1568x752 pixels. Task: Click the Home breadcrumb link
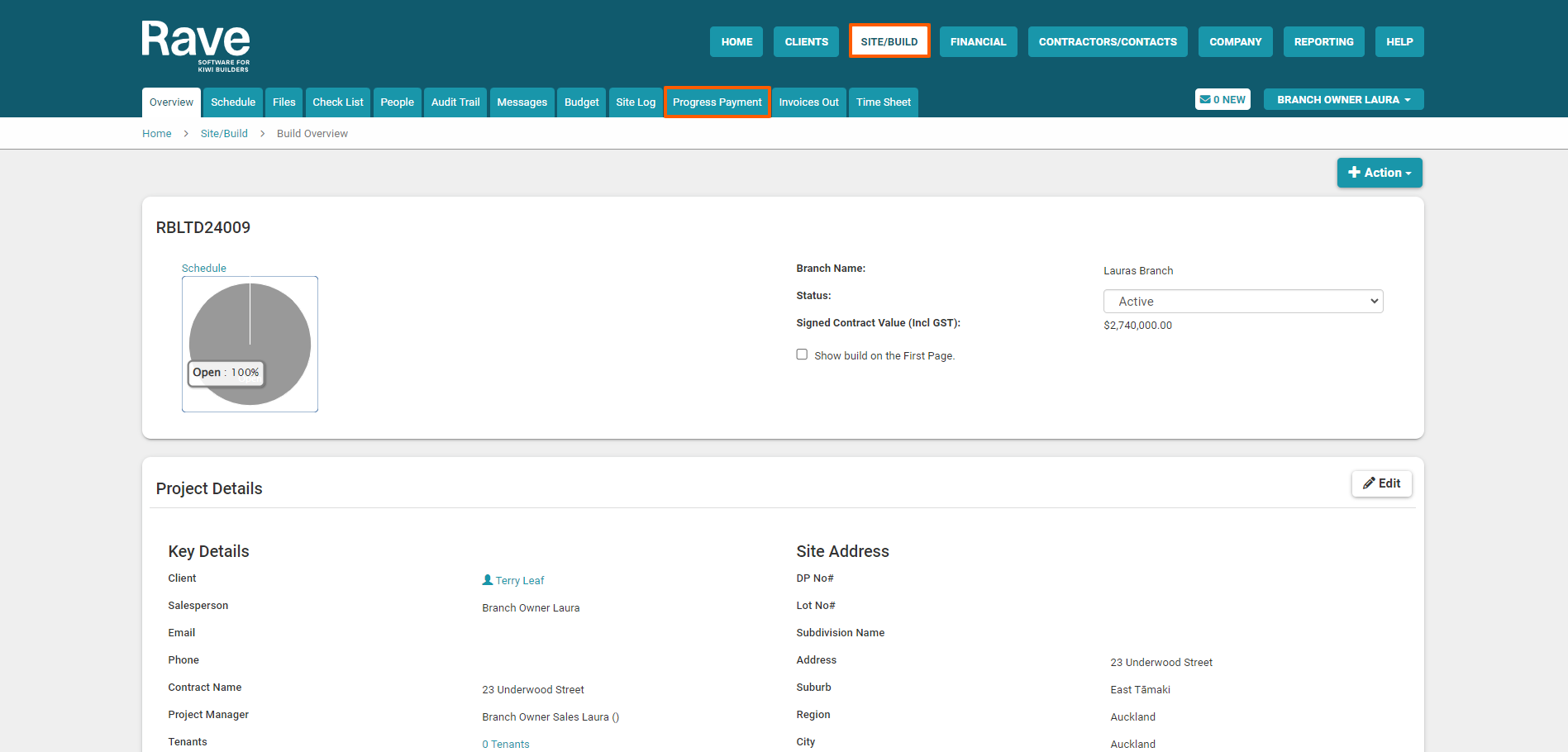[x=157, y=134]
